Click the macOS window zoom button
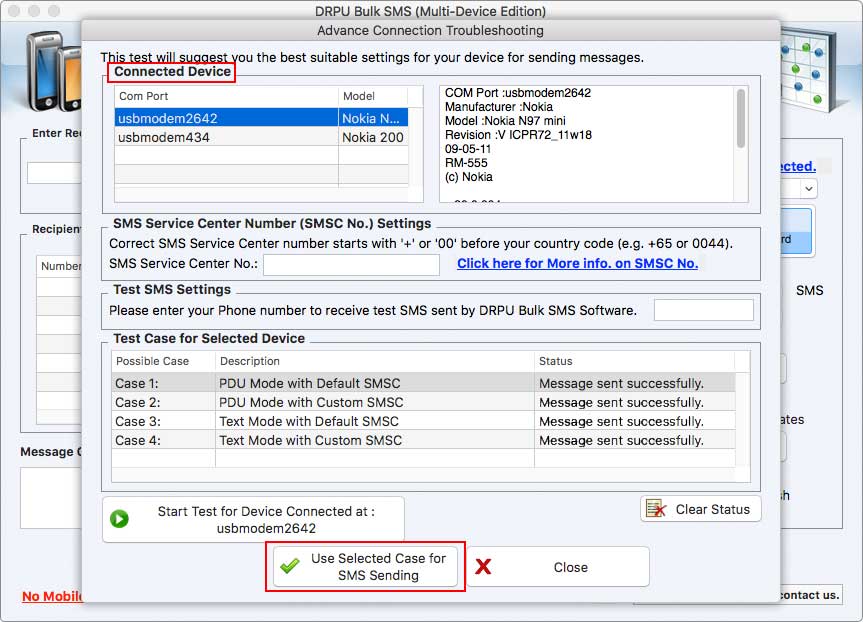Viewport: 863px width, 622px height. coord(54,10)
